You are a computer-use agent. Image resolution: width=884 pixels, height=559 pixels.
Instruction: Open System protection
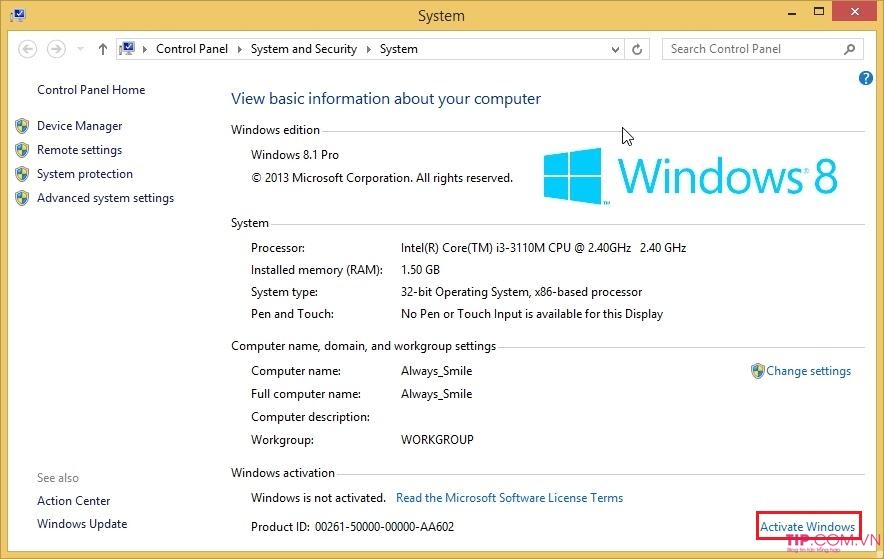85,174
